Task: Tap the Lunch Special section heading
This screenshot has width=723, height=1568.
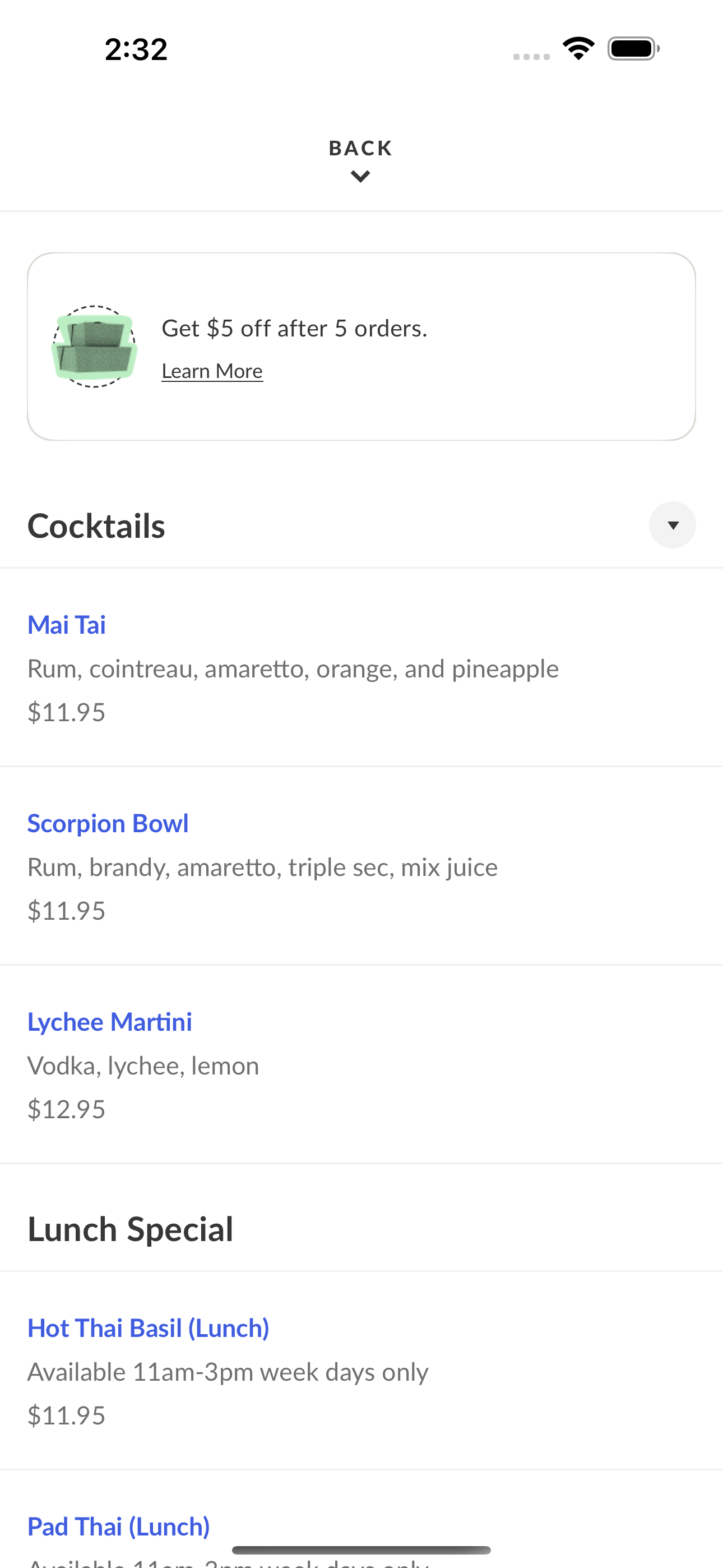Action: coord(130,1228)
